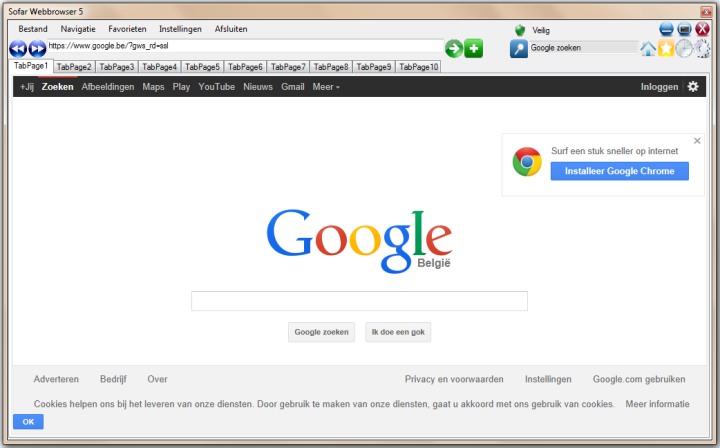Click the Installeer Google Chrome button

619,171
